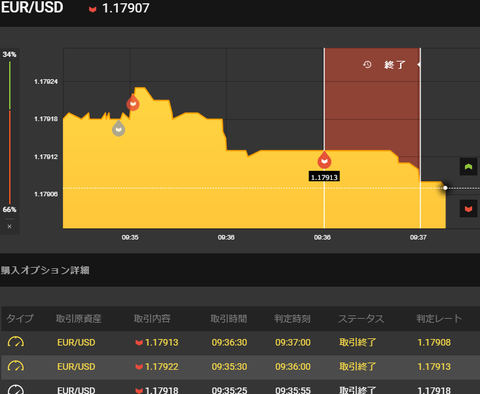Click the 判定レート column header
480x394 pixels.
tap(439, 319)
